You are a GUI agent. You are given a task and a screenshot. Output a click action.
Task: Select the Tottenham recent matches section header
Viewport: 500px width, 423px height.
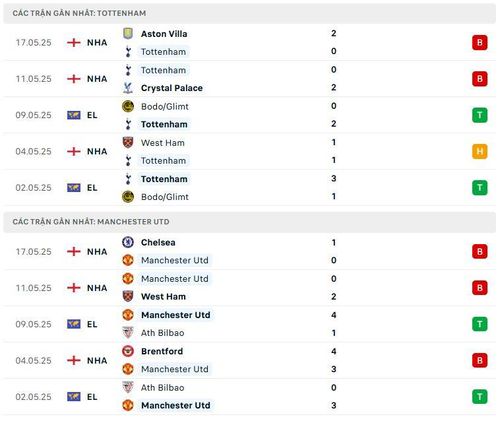click(249, 13)
